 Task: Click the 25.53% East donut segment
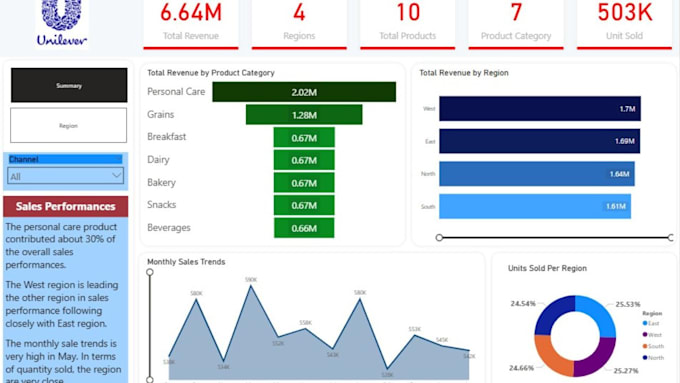click(x=599, y=312)
